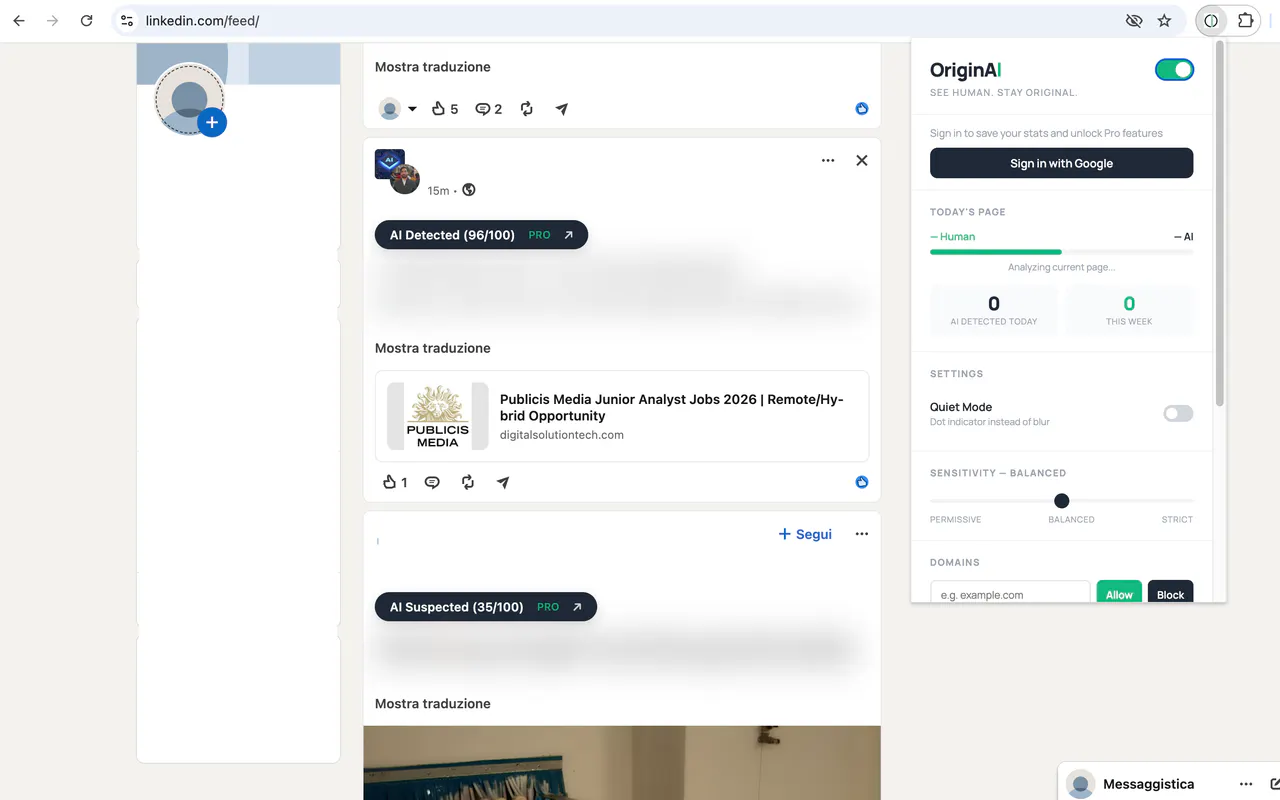Click digitalsolutiontech.com source text
1280x800 pixels.
click(x=562, y=435)
